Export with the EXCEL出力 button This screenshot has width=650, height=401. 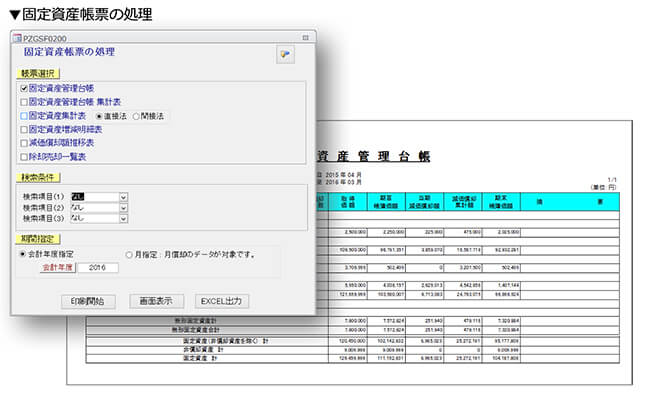pos(222,301)
